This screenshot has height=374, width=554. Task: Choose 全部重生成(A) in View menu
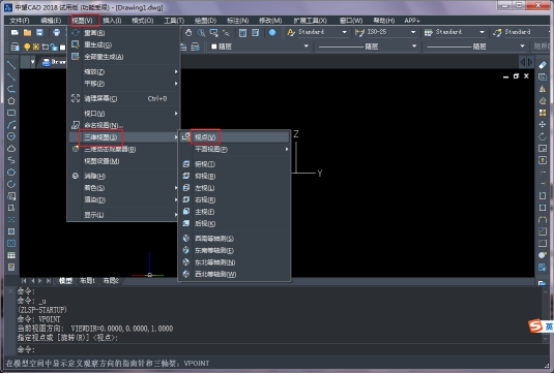124,57
